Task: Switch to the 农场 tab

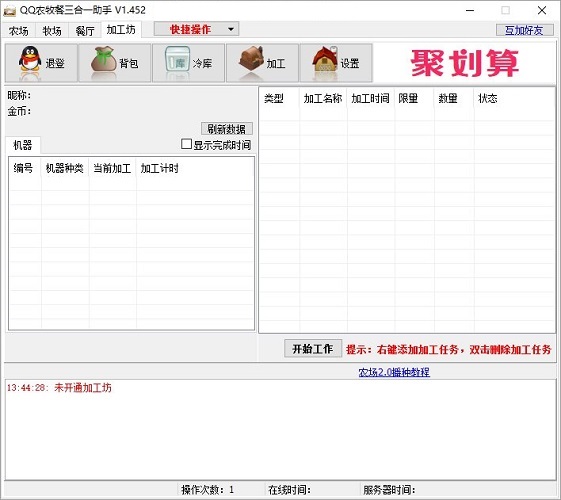Action: pyautogui.click(x=19, y=31)
